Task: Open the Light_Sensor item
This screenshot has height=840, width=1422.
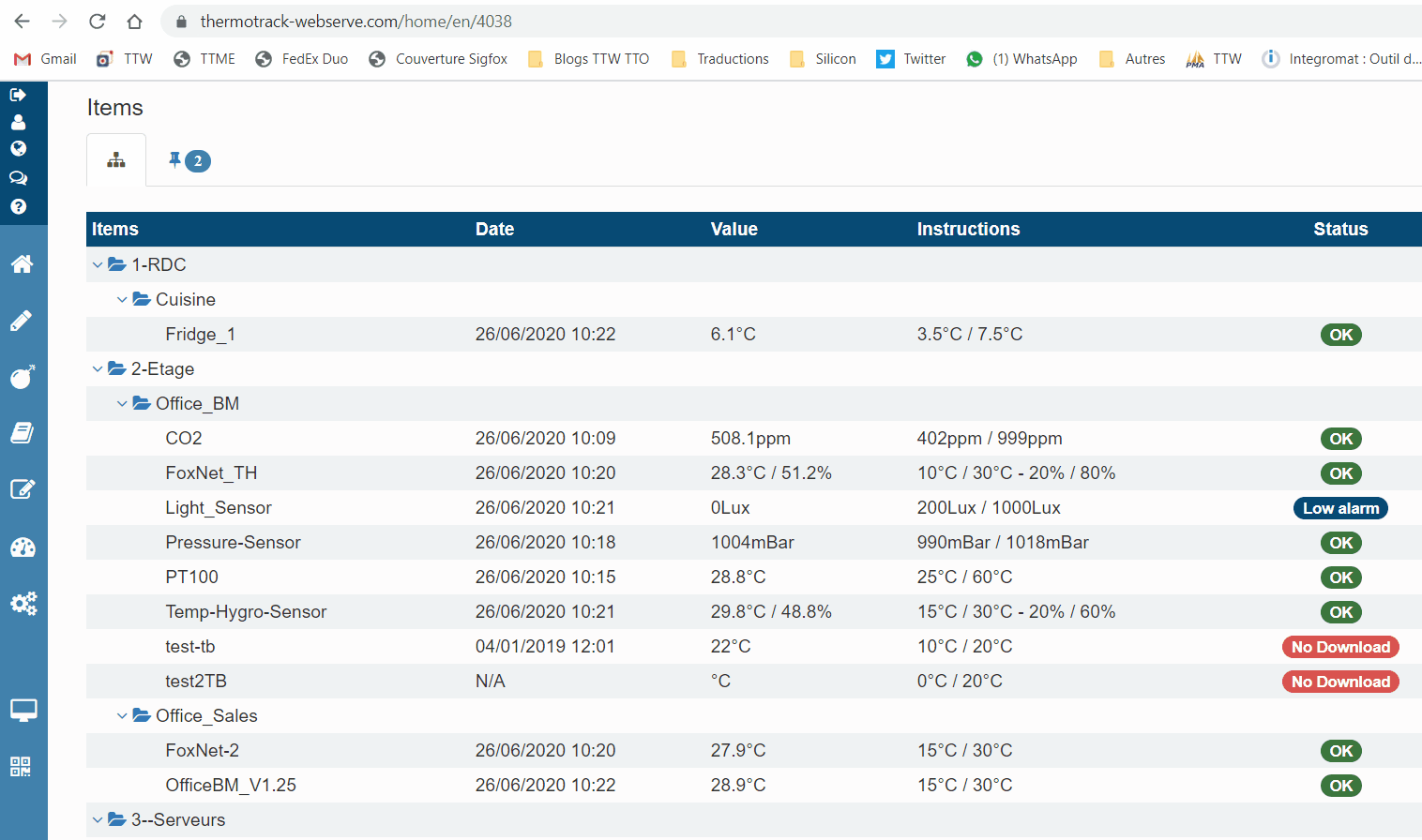Action: click(x=219, y=508)
